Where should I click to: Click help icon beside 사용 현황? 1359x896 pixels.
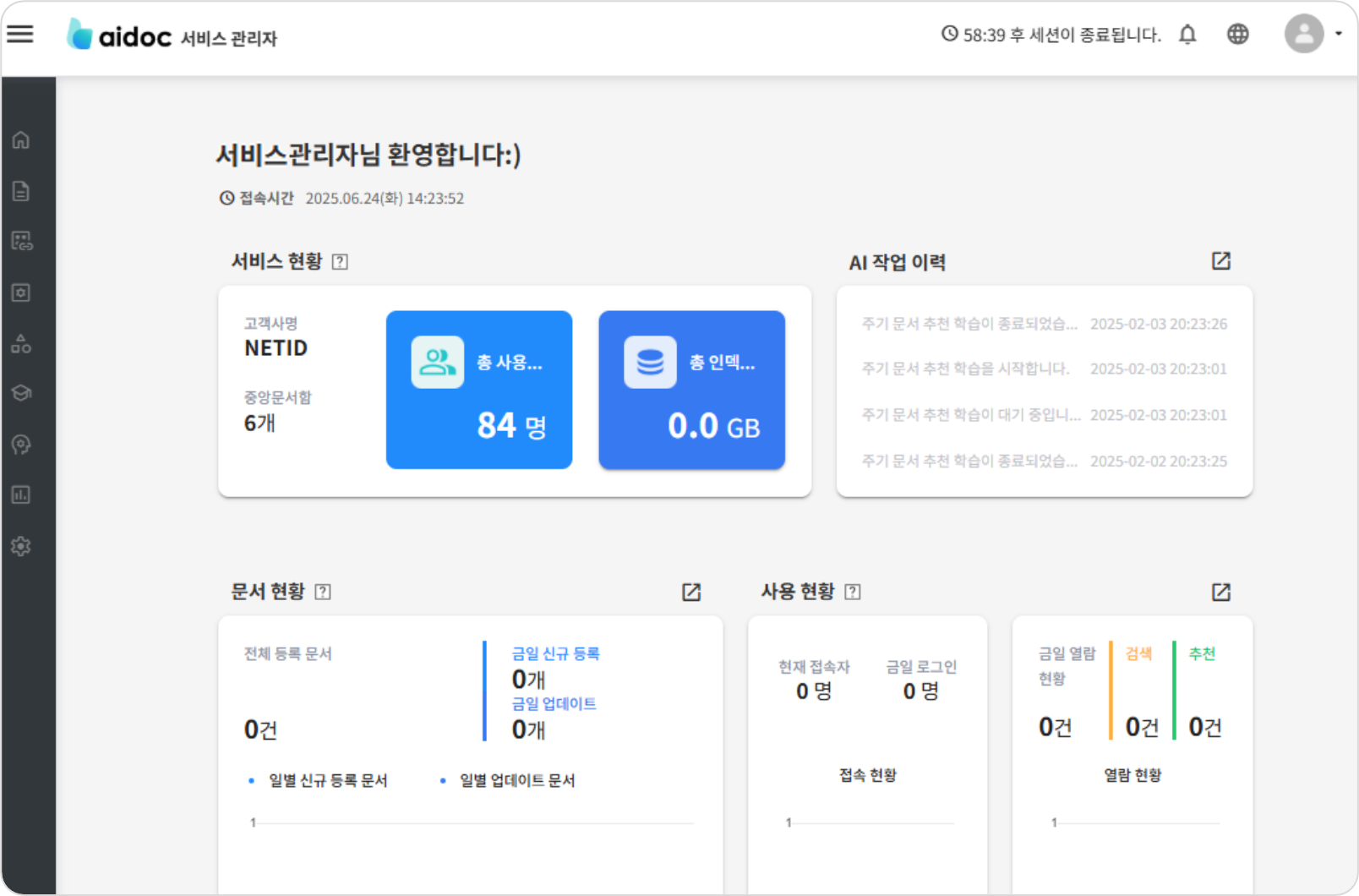point(853,592)
